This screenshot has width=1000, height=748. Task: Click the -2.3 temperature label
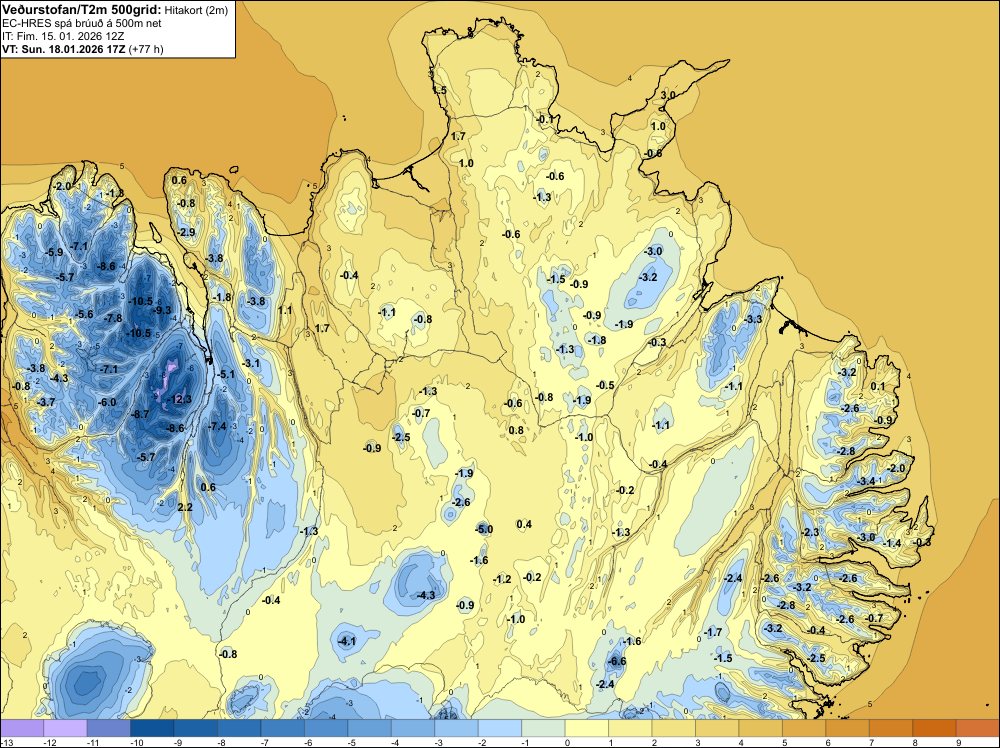tap(811, 532)
